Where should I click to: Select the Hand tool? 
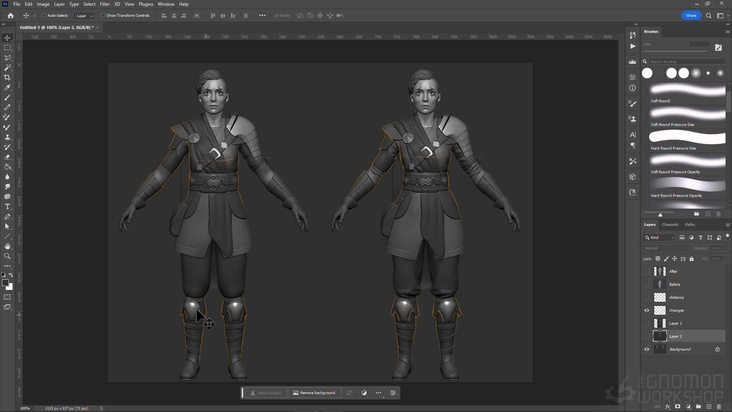click(7, 246)
